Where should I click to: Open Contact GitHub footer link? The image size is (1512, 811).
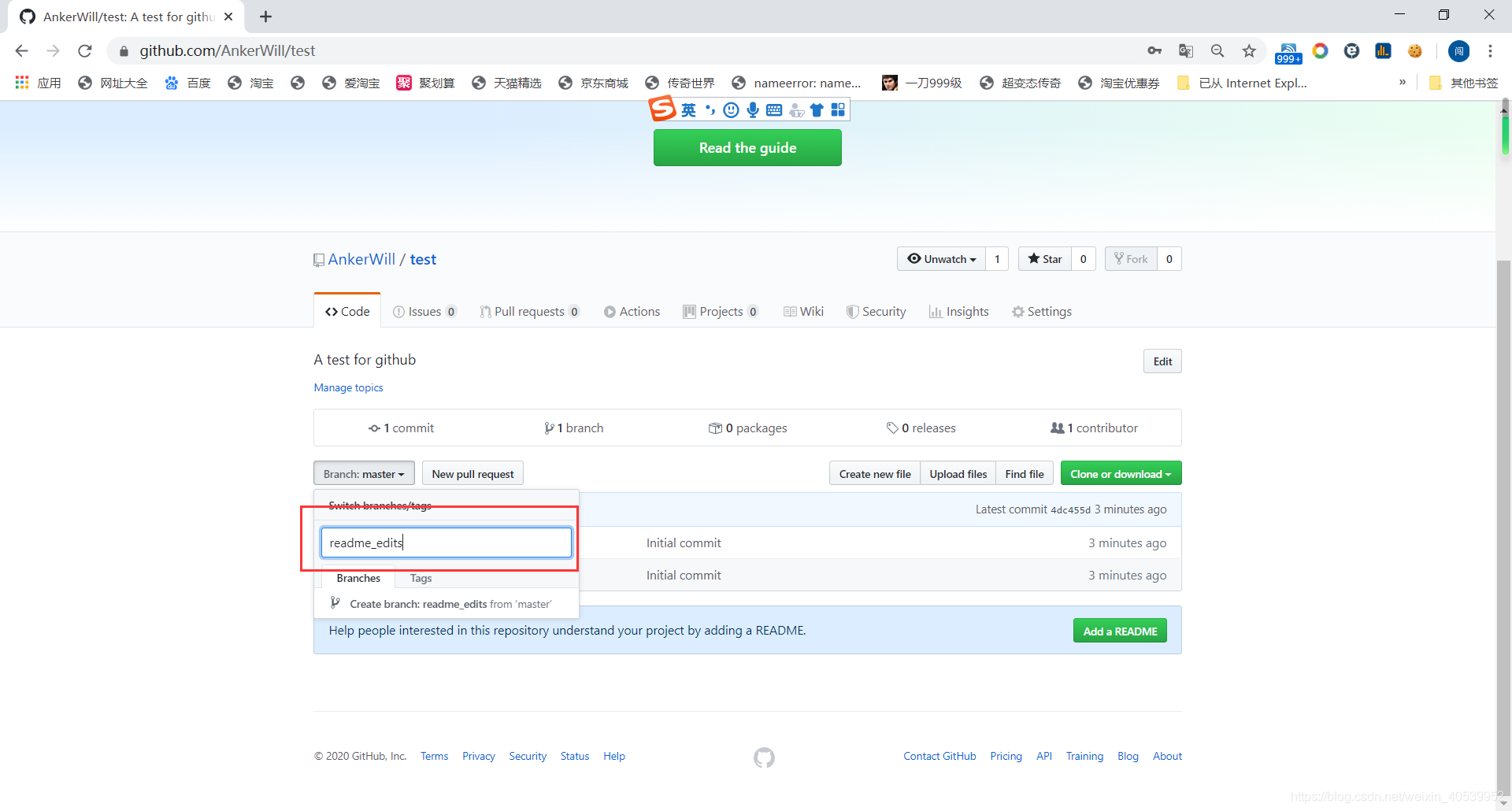(x=939, y=756)
